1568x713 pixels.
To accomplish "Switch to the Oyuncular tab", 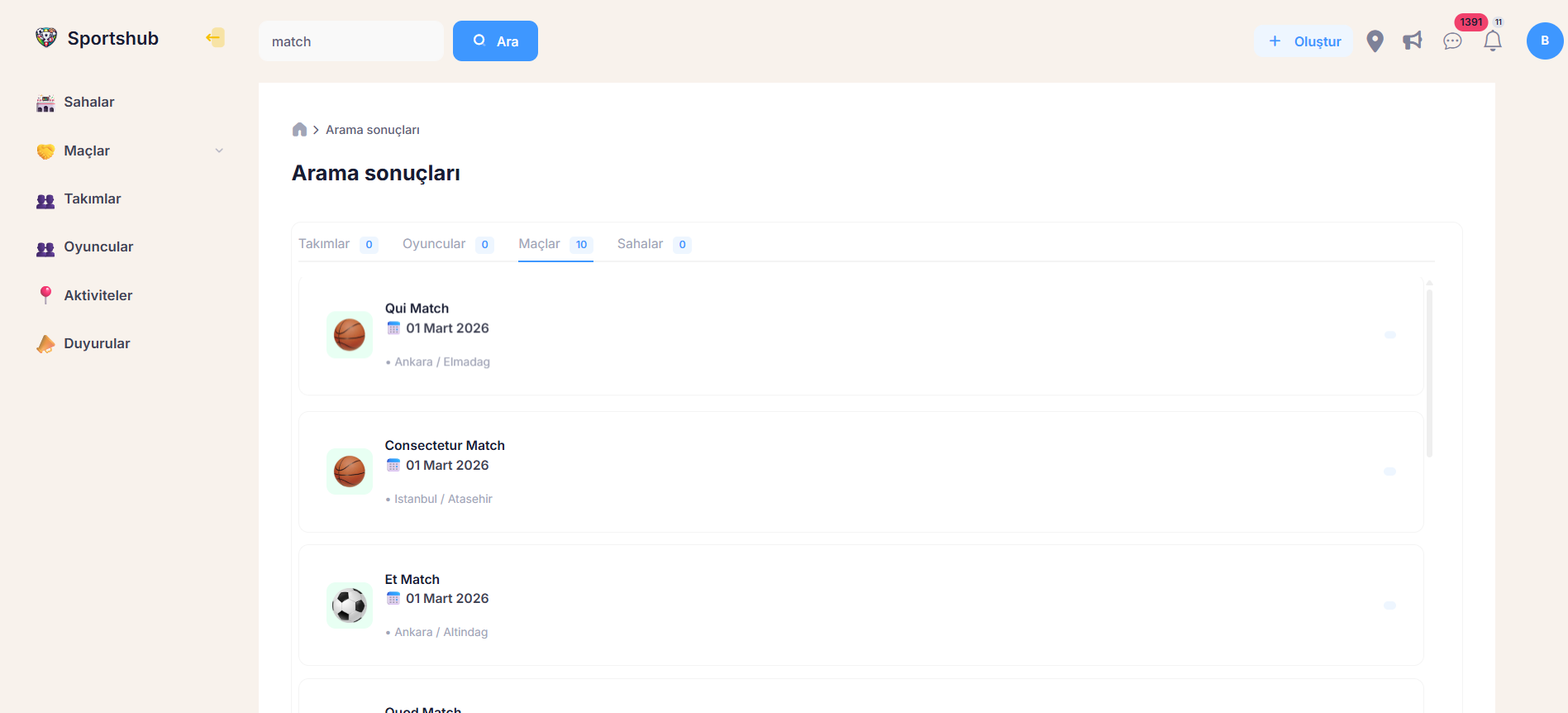I will point(434,244).
